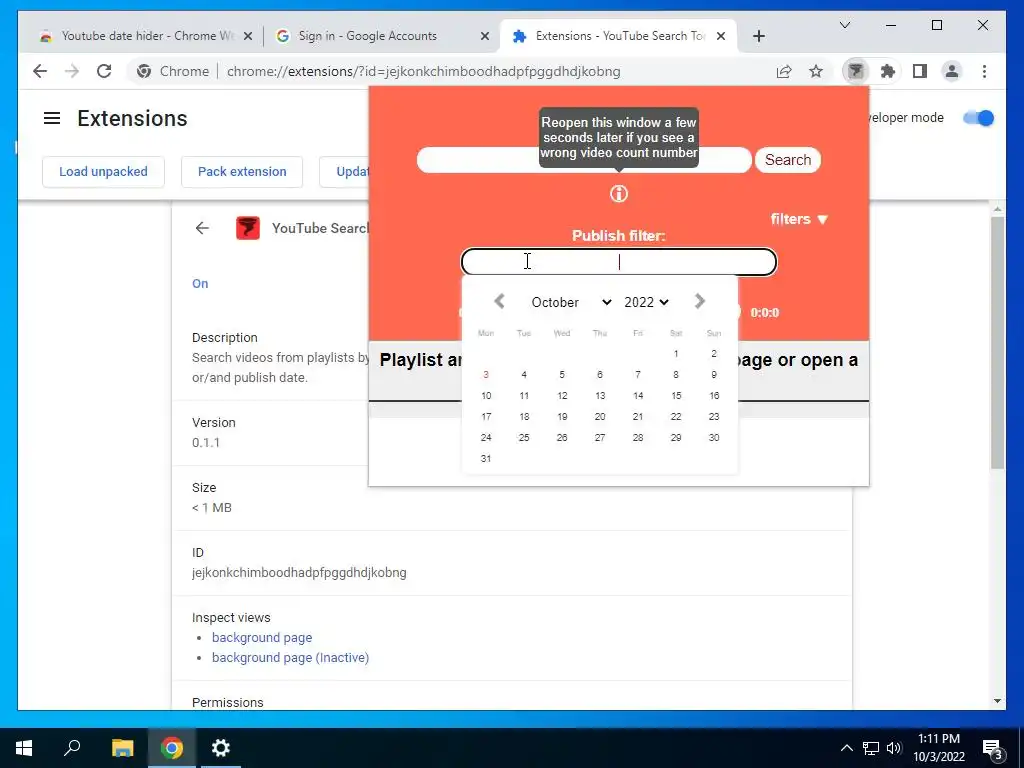This screenshot has height=768, width=1024.
Task: Click the size value < 1 MB
Action: click(212, 507)
